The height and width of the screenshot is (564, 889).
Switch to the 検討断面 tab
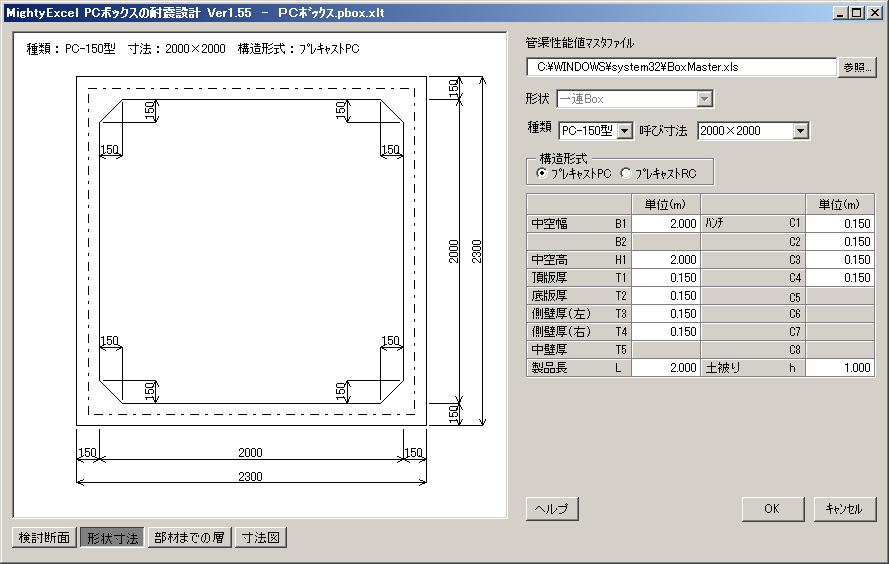(44, 537)
